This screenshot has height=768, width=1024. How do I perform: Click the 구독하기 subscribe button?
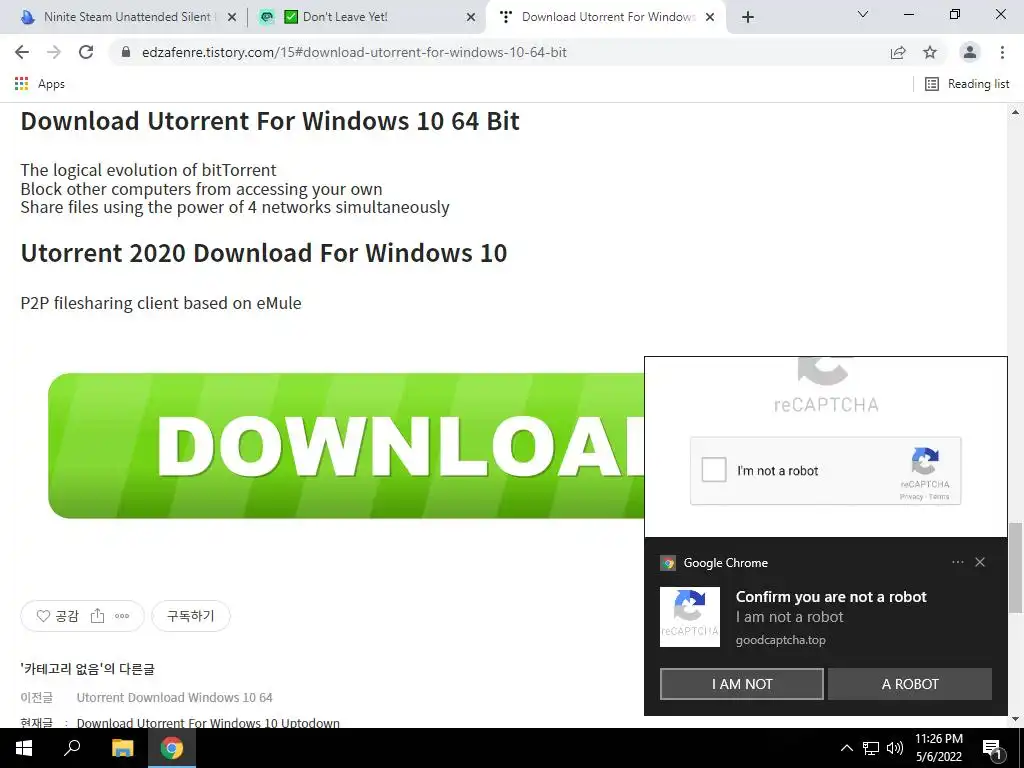click(191, 616)
